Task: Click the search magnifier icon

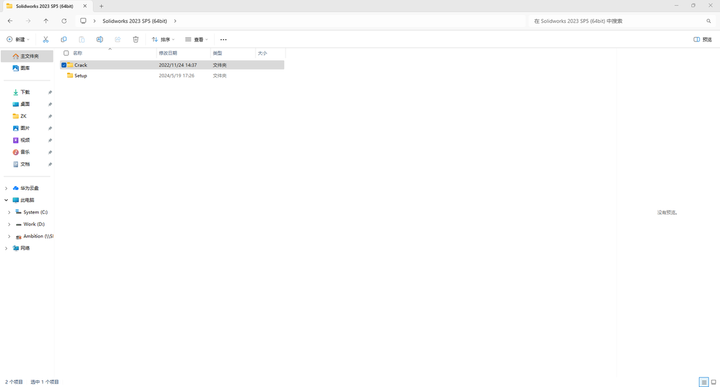Action: [709, 21]
